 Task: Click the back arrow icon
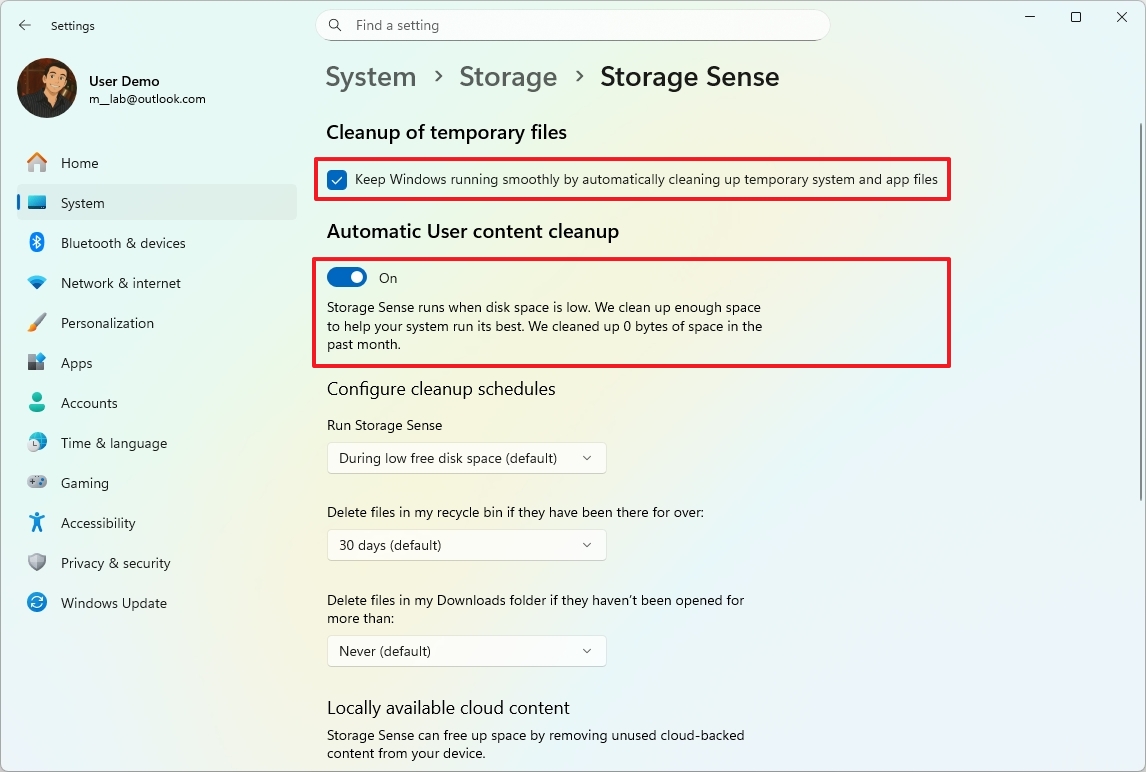pyautogui.click(x=25, y=25)
